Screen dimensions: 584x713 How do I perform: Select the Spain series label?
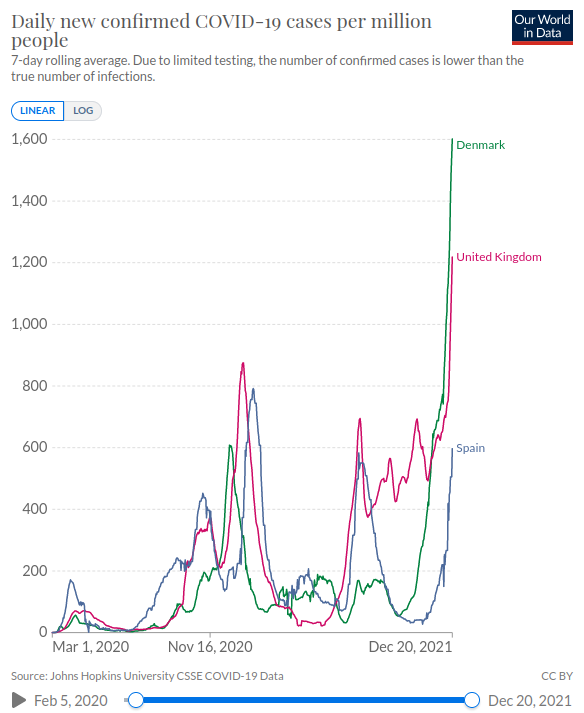tap(470, 448)
